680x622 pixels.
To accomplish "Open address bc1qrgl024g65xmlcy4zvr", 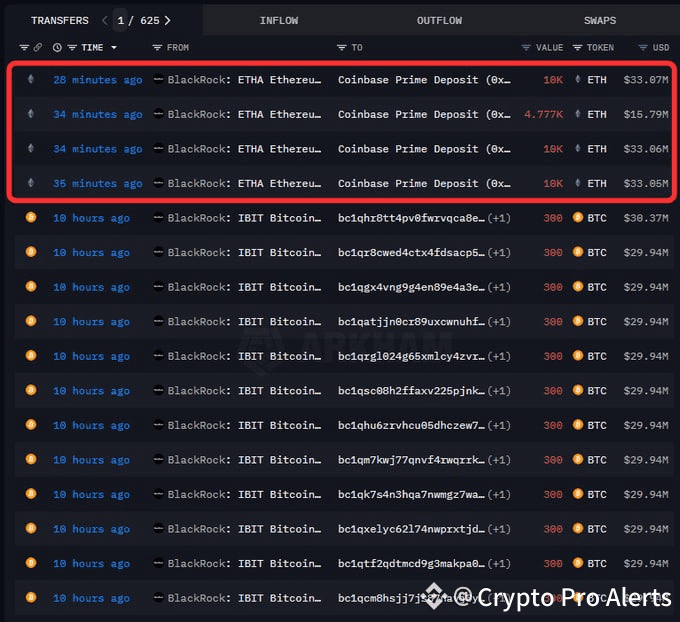I will point(411,356).
